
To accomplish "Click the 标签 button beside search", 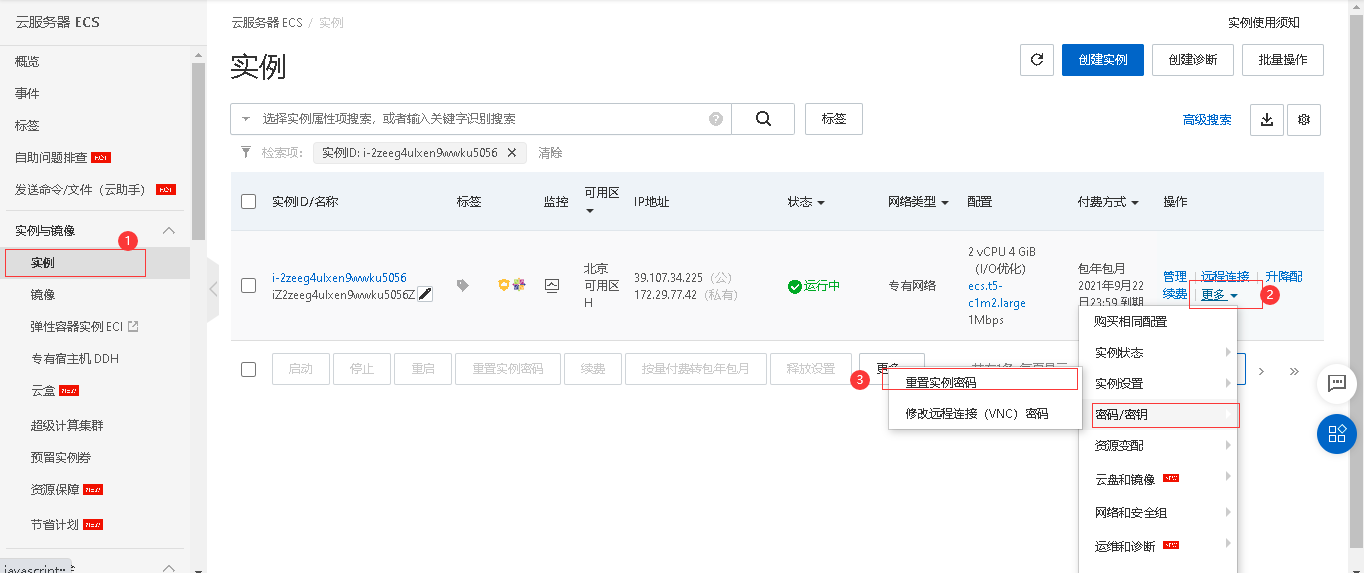I will pyautogui.click(x=834, y=119).
